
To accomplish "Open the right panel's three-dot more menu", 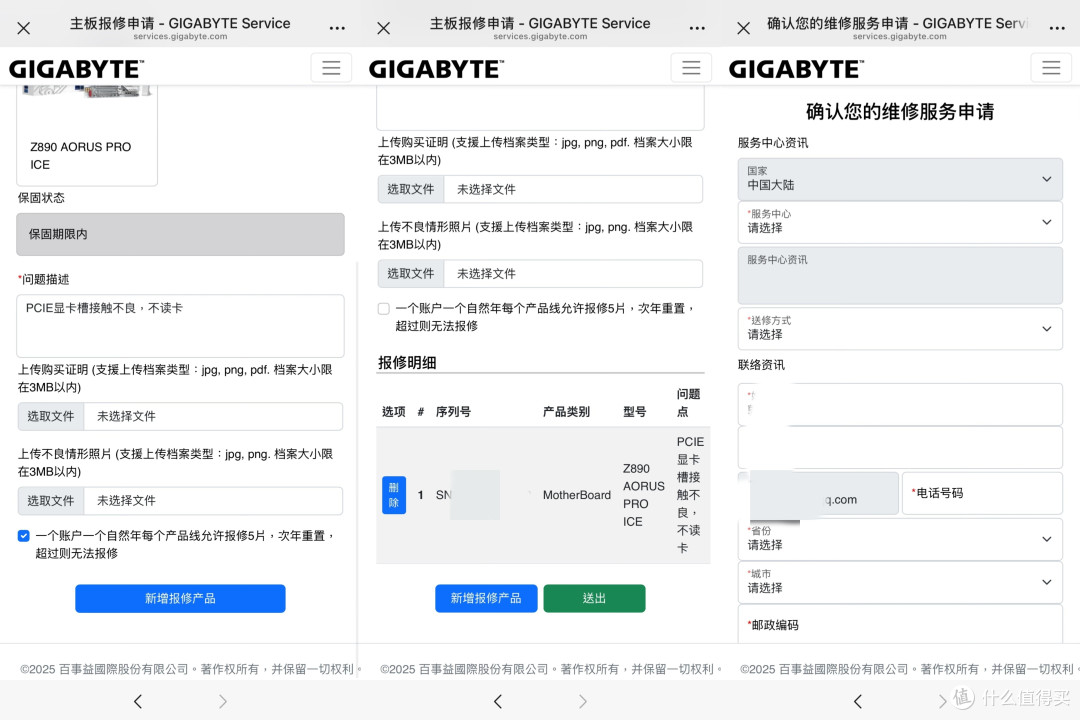I will coord(1057,28).
